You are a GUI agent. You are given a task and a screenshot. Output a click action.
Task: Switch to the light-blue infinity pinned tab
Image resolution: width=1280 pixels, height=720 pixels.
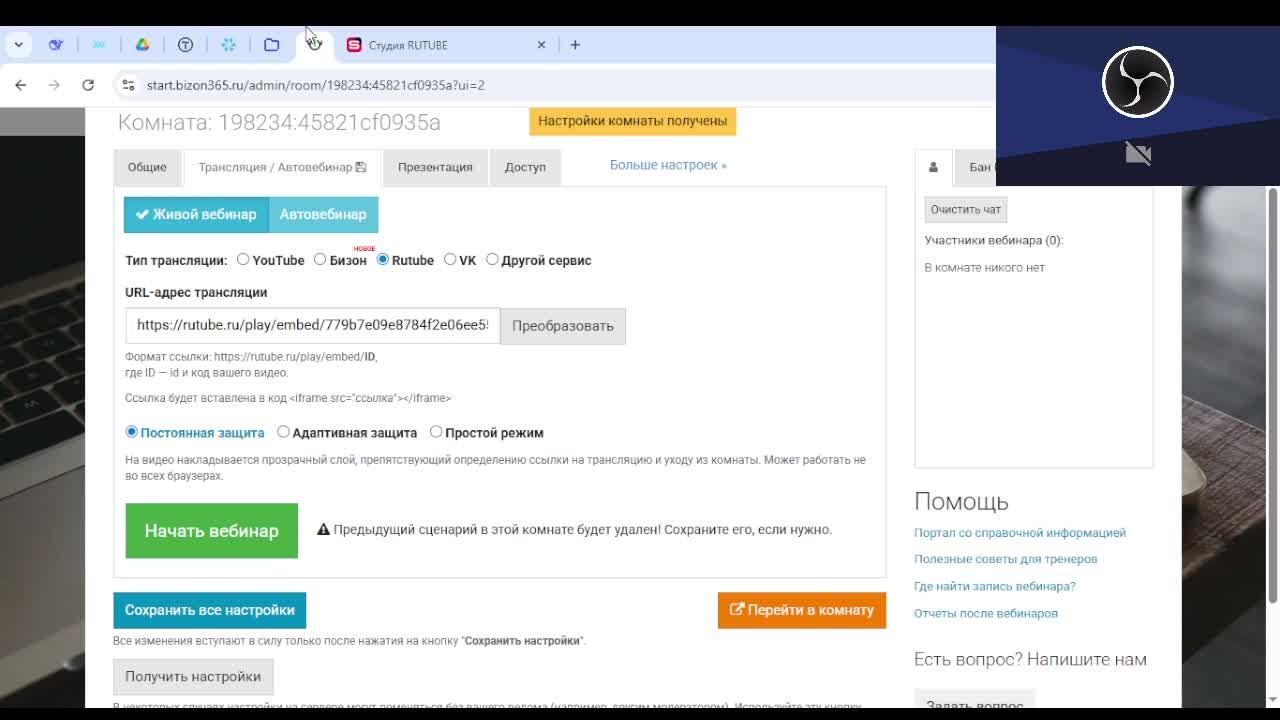pyautogui.click(x=99, y=44)
